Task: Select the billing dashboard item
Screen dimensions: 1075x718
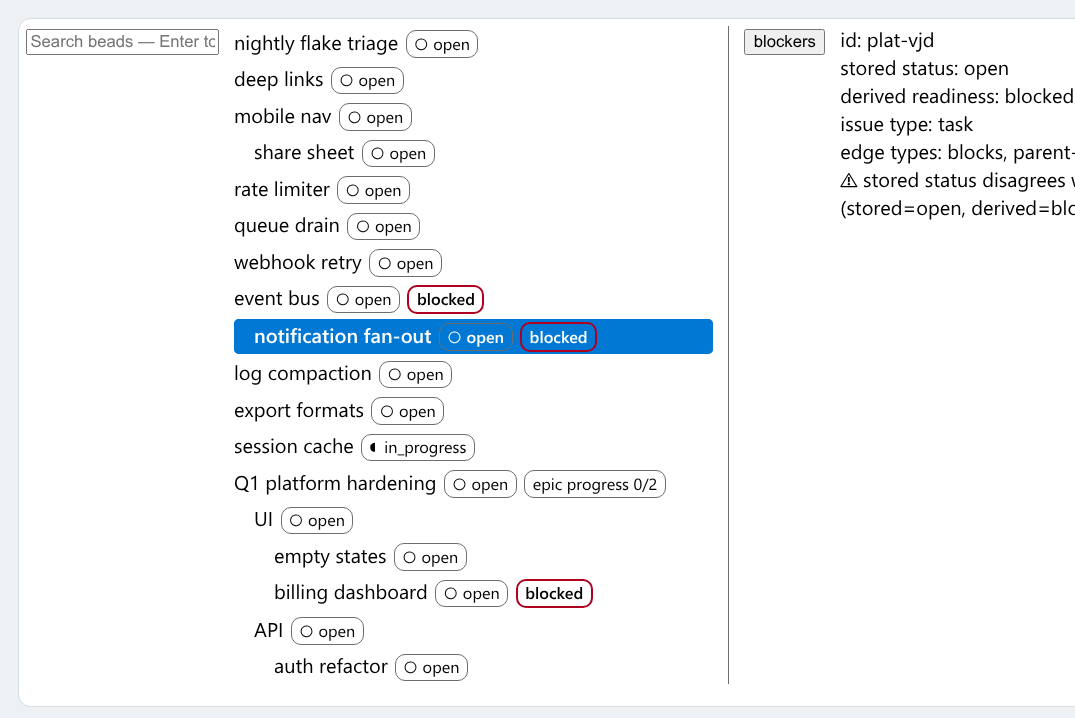Action: [x=473, y=594]
